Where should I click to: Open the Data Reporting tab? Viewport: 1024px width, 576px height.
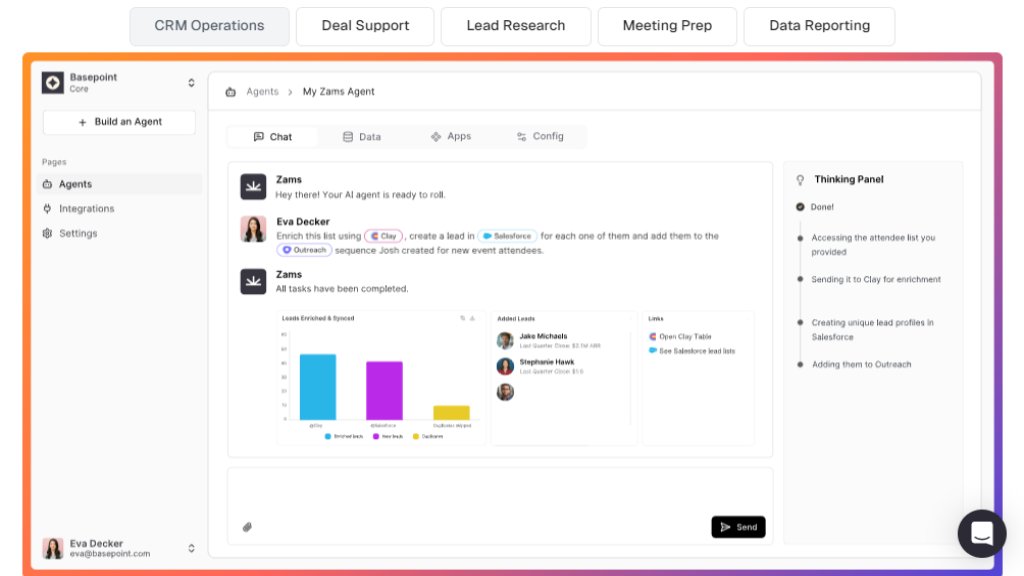[x=819, y=26]
